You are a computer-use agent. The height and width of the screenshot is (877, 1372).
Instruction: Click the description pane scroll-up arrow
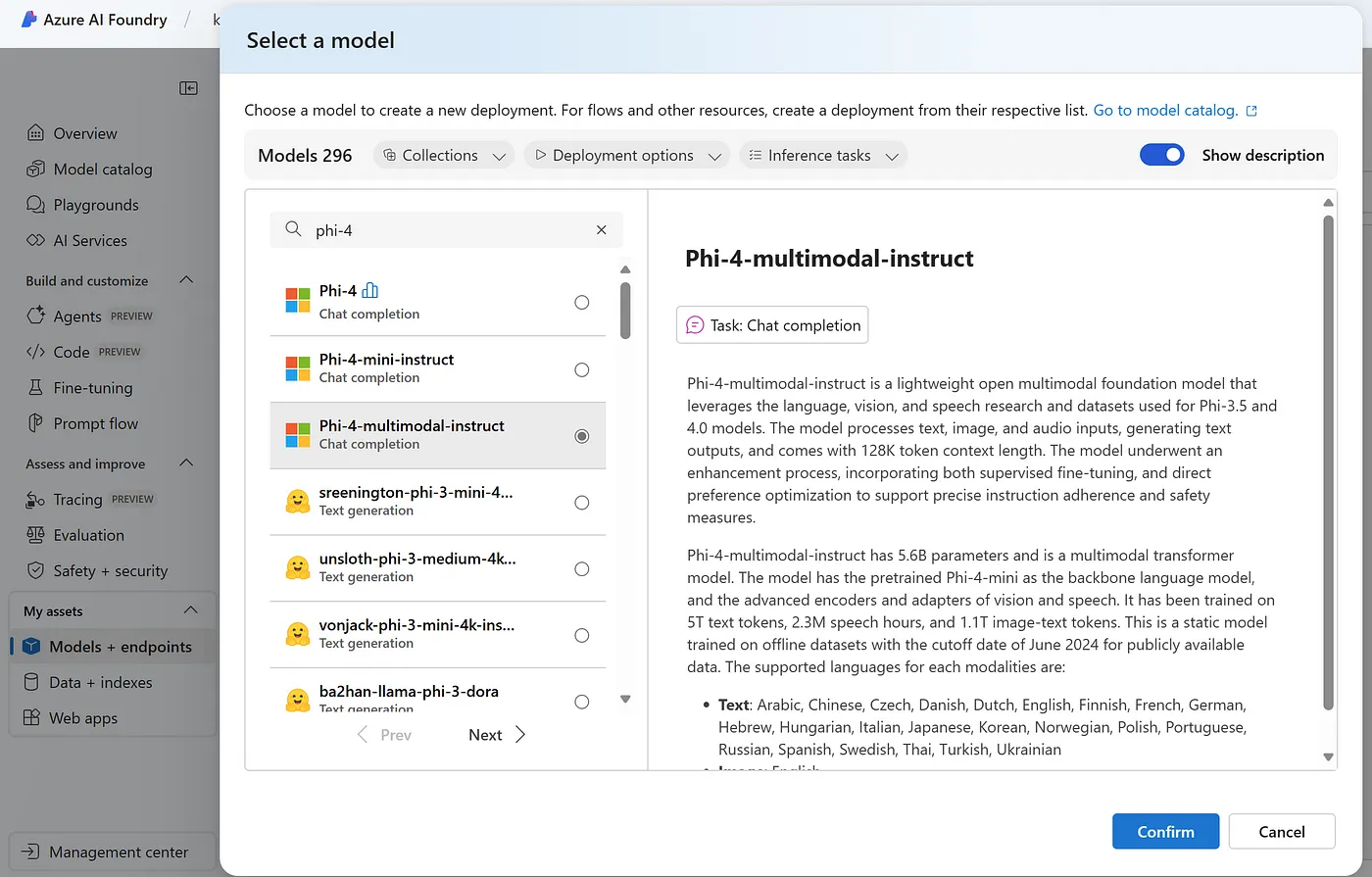[1329, 203]
